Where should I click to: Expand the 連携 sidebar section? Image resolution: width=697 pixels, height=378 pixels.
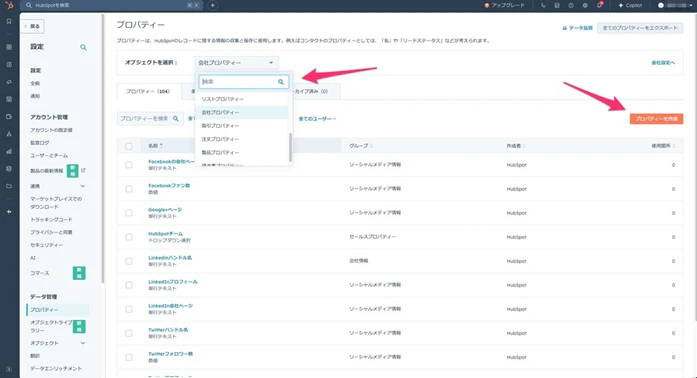coord(83,186)
